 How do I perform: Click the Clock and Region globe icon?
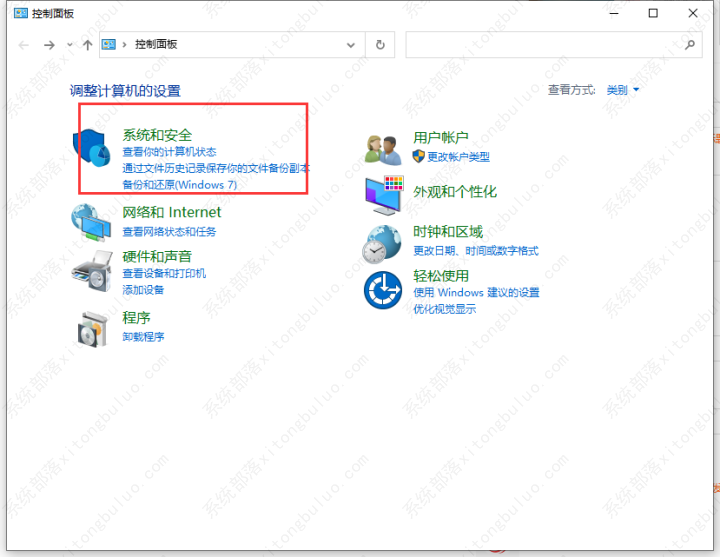383,241
